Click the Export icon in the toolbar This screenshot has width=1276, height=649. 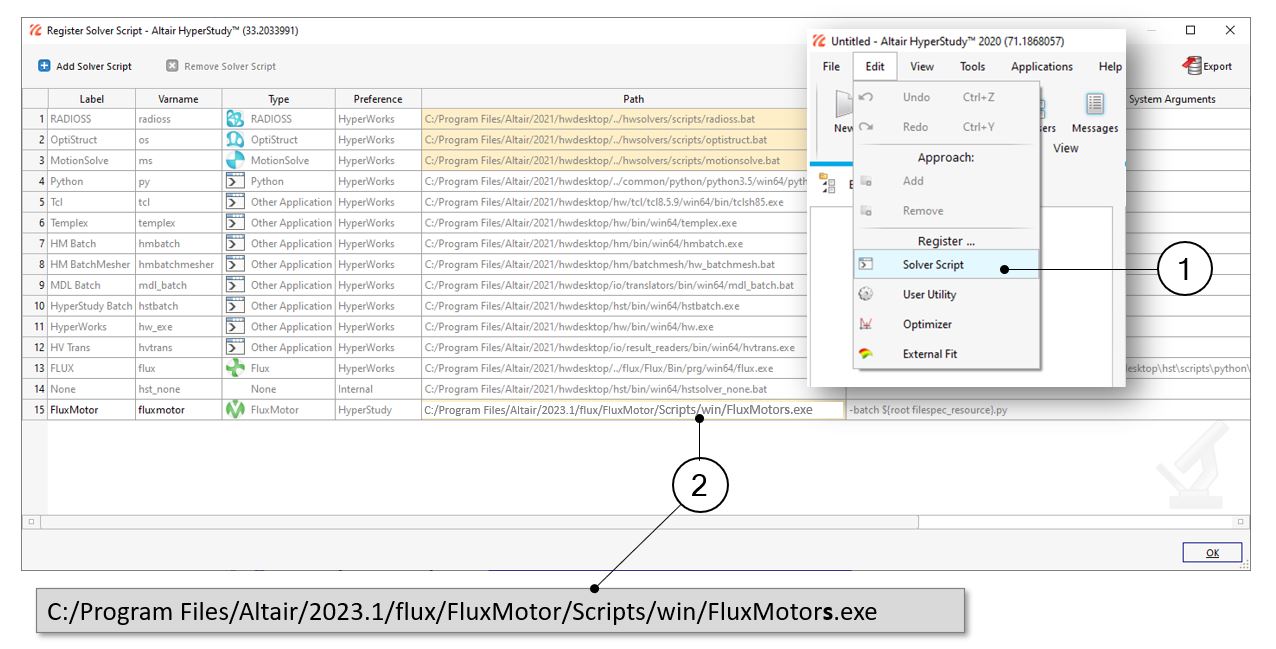(x=1192, y=66)
